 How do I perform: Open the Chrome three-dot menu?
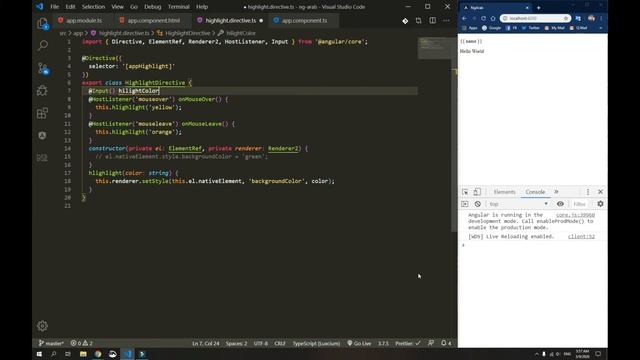coord(601,18)
